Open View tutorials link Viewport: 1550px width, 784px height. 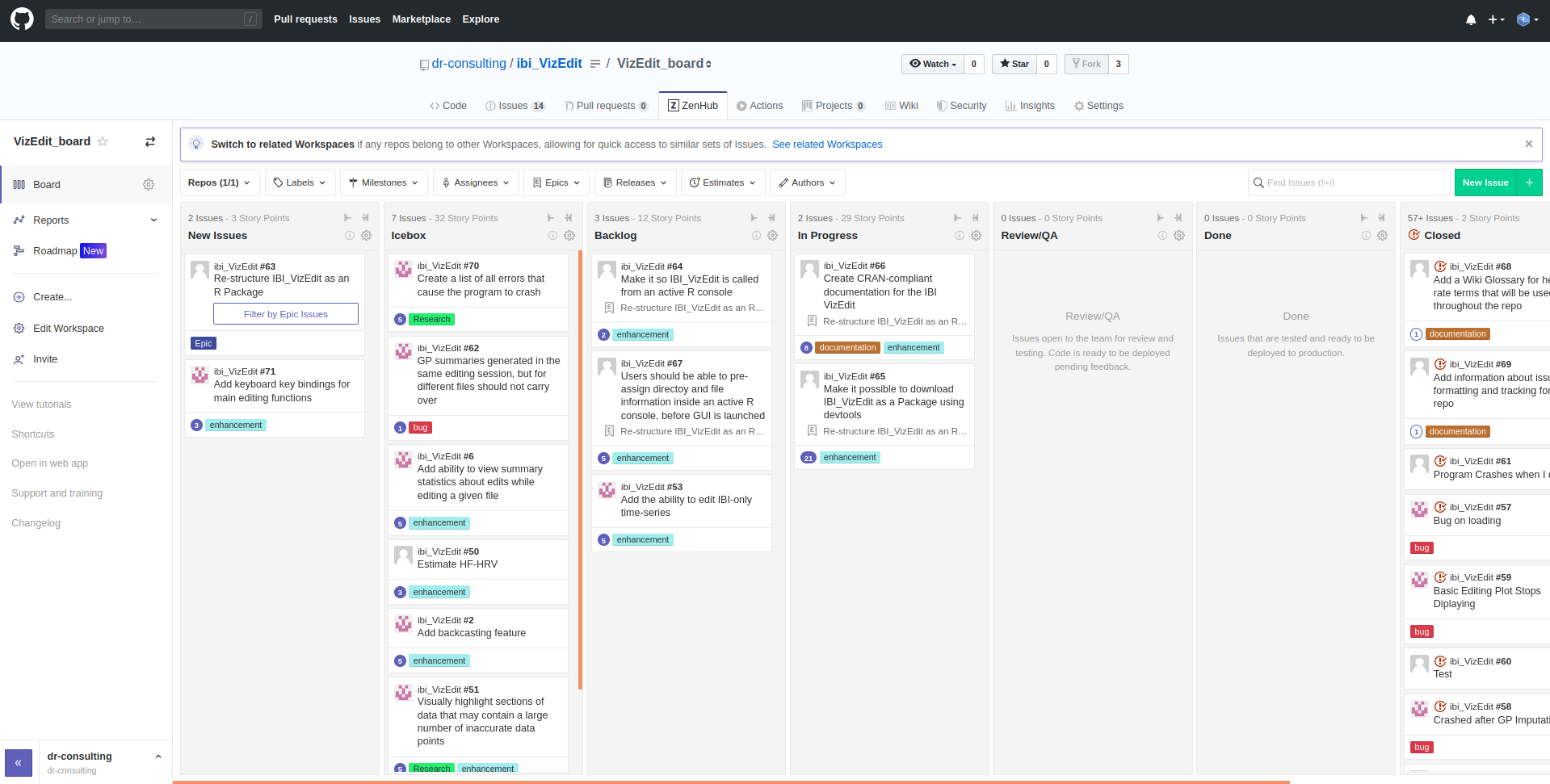tap(41, 405)
